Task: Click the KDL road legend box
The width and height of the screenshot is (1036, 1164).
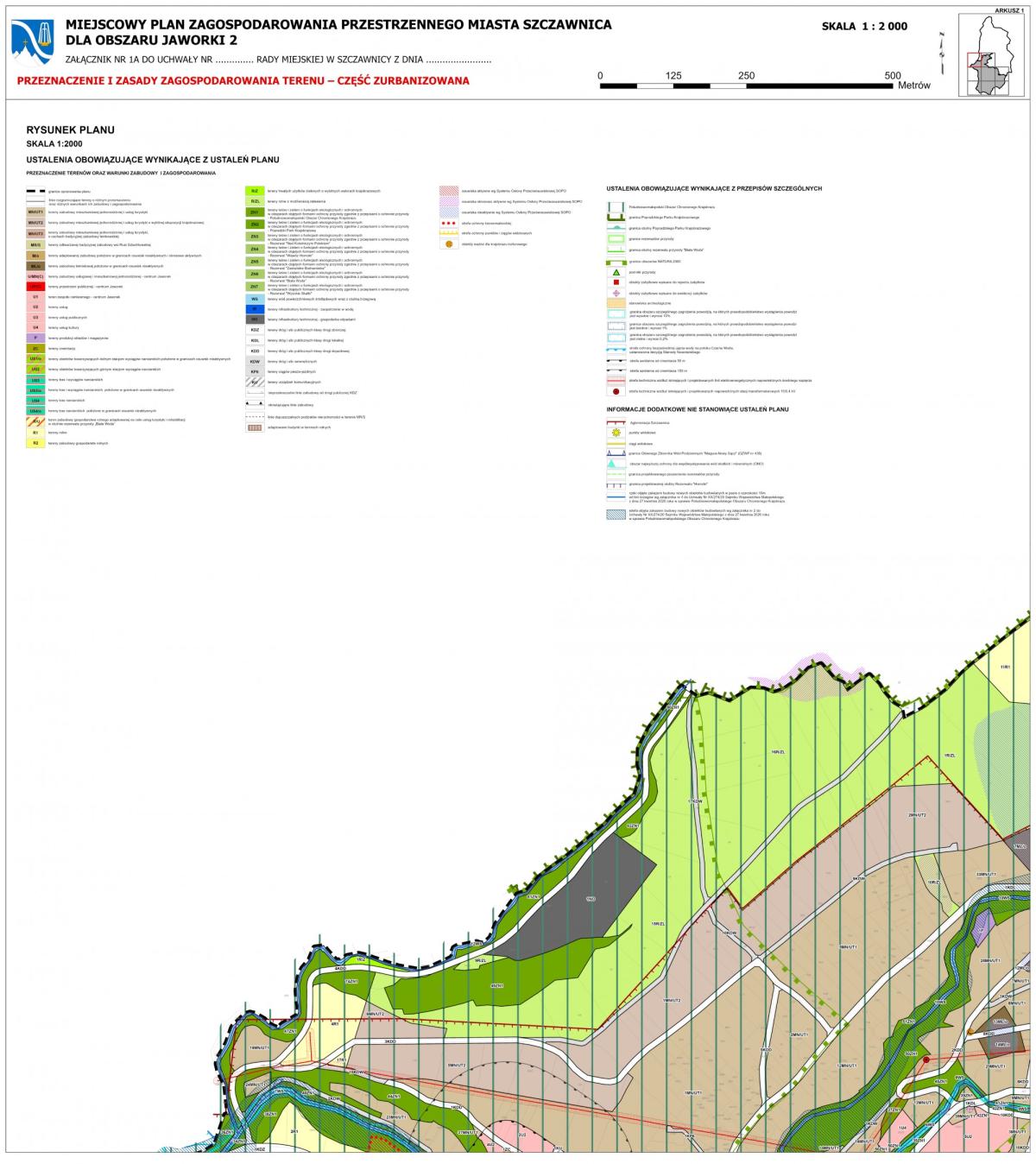Action: pos(255,340)
